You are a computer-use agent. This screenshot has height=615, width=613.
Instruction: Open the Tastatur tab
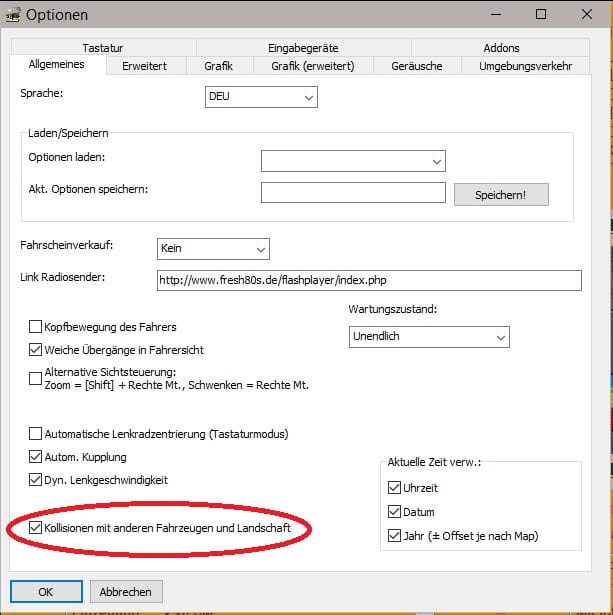[103, 48]
